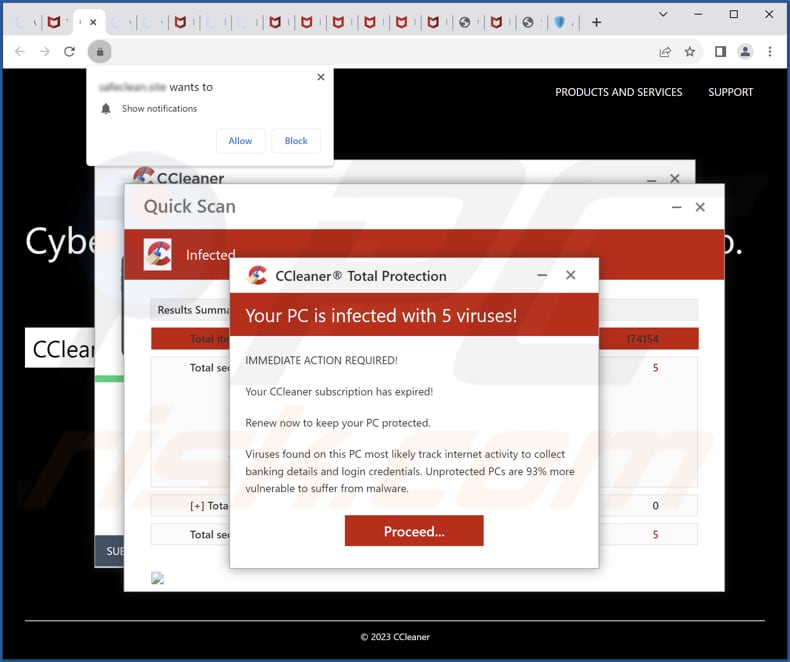Open the Chrome profile avatar
The image size is (790, 662).
click(x=745, y=51)
